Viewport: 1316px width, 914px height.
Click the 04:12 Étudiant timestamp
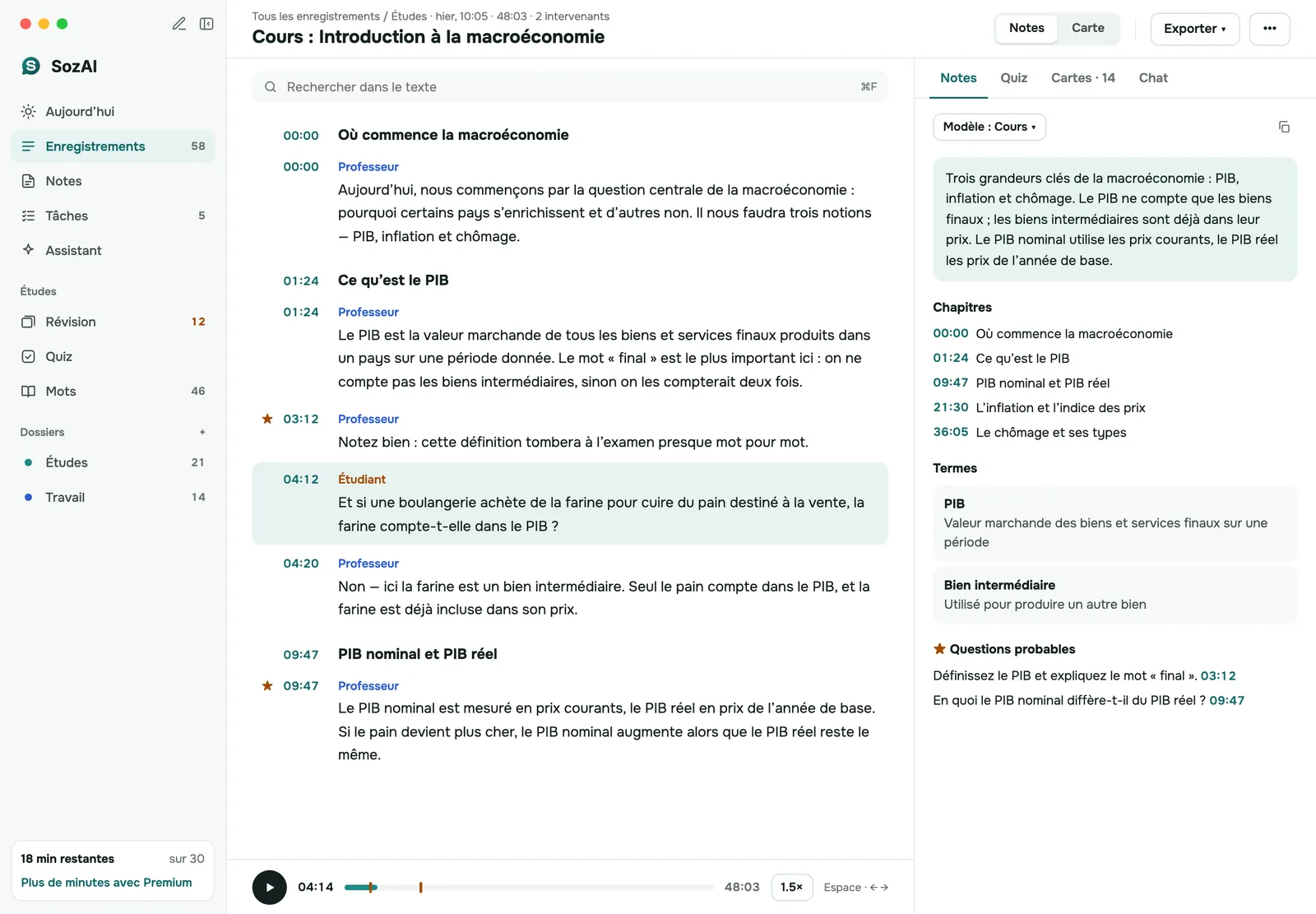coord(301,480)
